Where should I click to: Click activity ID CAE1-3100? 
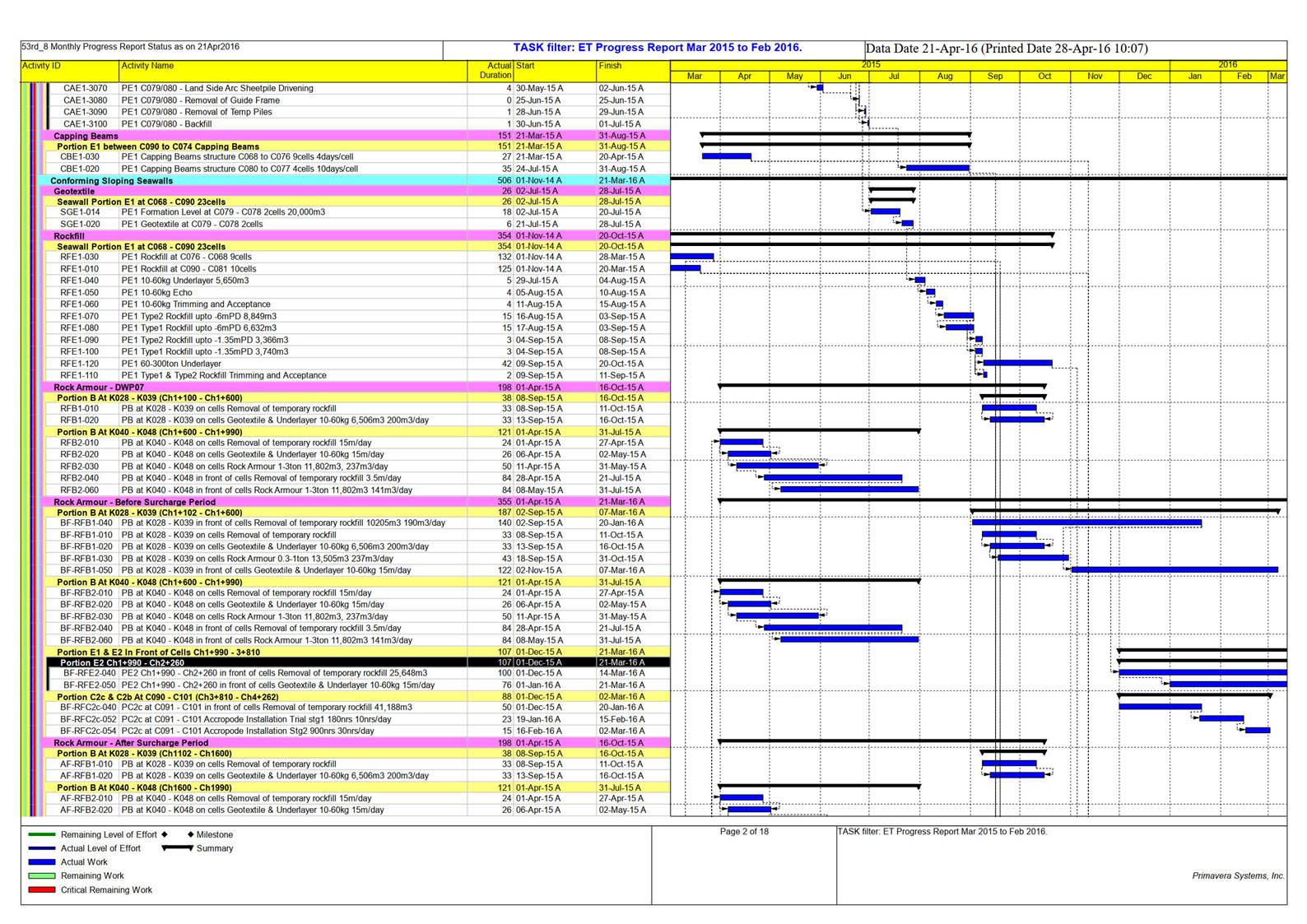click(85, 124)
